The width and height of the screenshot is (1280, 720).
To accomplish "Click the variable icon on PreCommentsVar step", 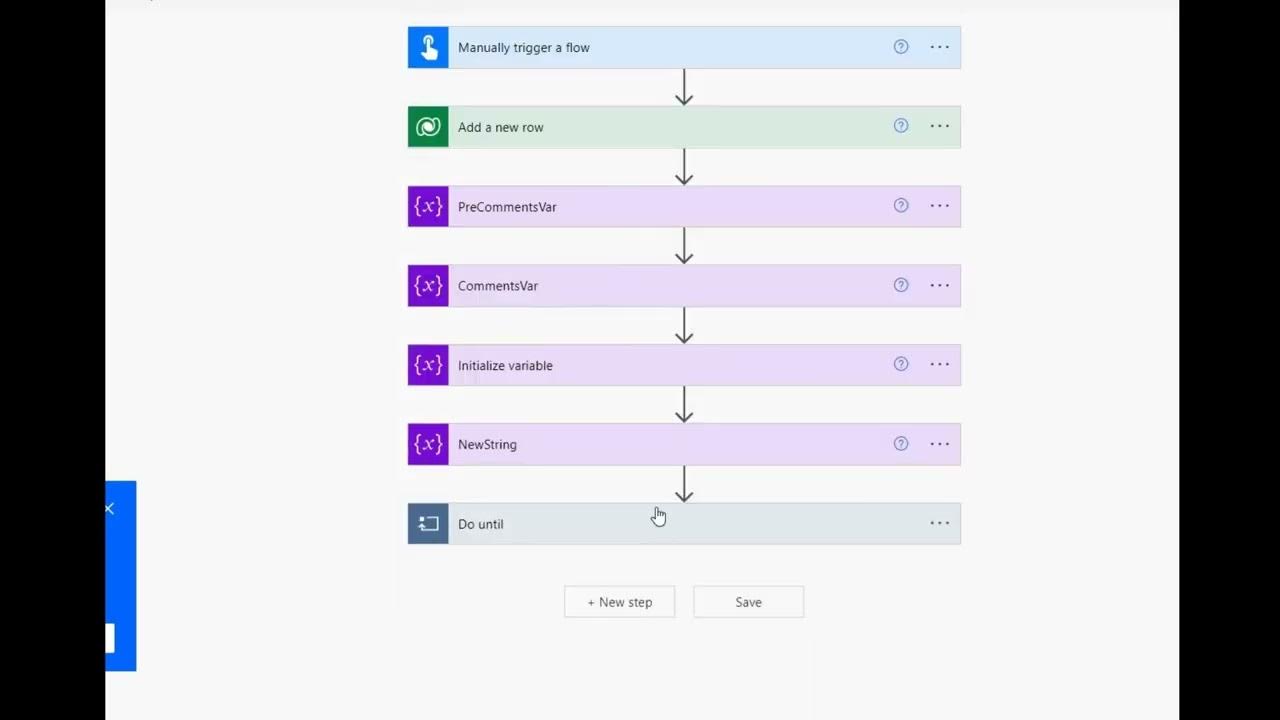I will [428, 206].
